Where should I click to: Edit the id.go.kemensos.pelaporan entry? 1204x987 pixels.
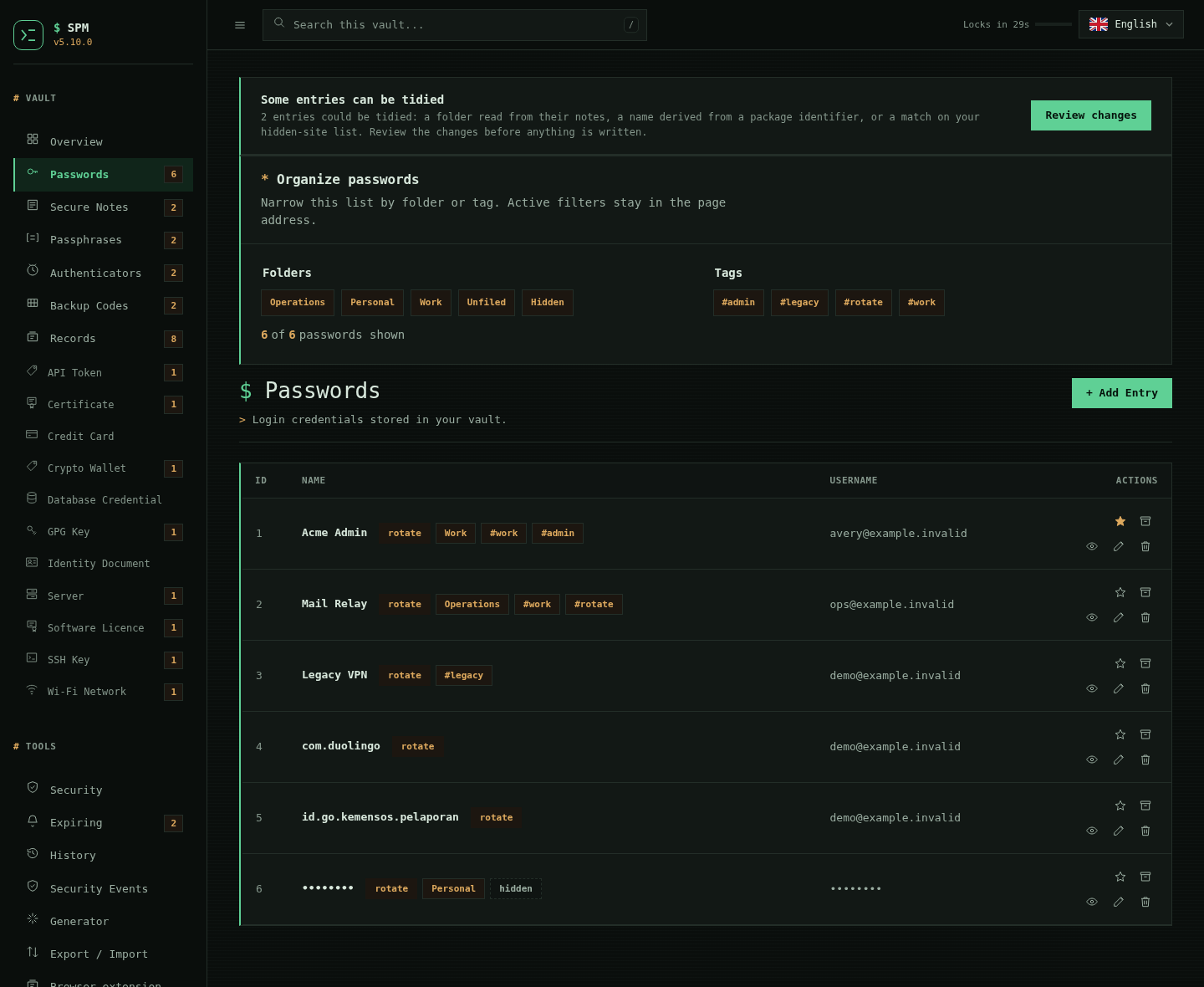(1119, 831)
